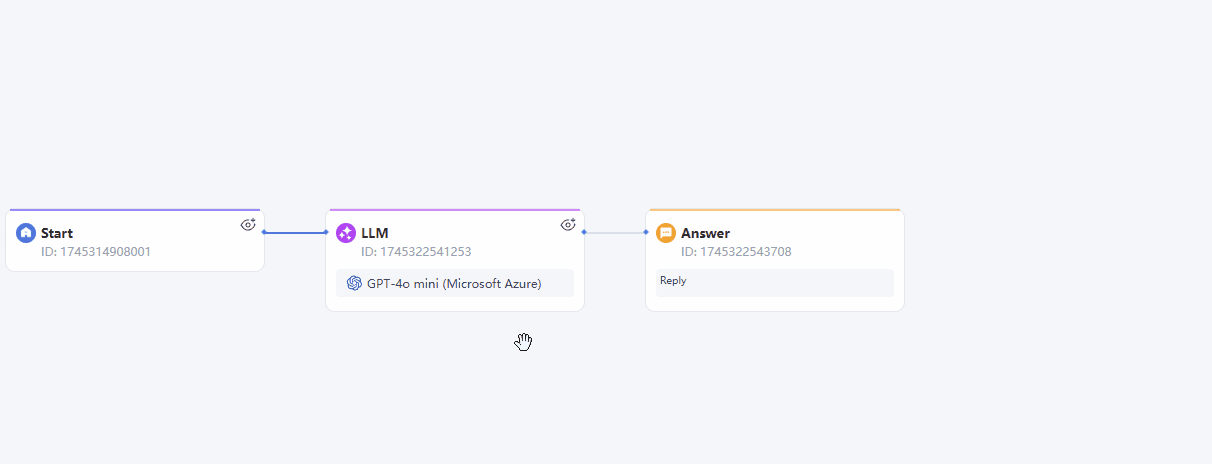The height and width of the screenshot is (464, 1212).
Task: Toggle the eye icon on the Start node
Action: (x=248, y=225)
